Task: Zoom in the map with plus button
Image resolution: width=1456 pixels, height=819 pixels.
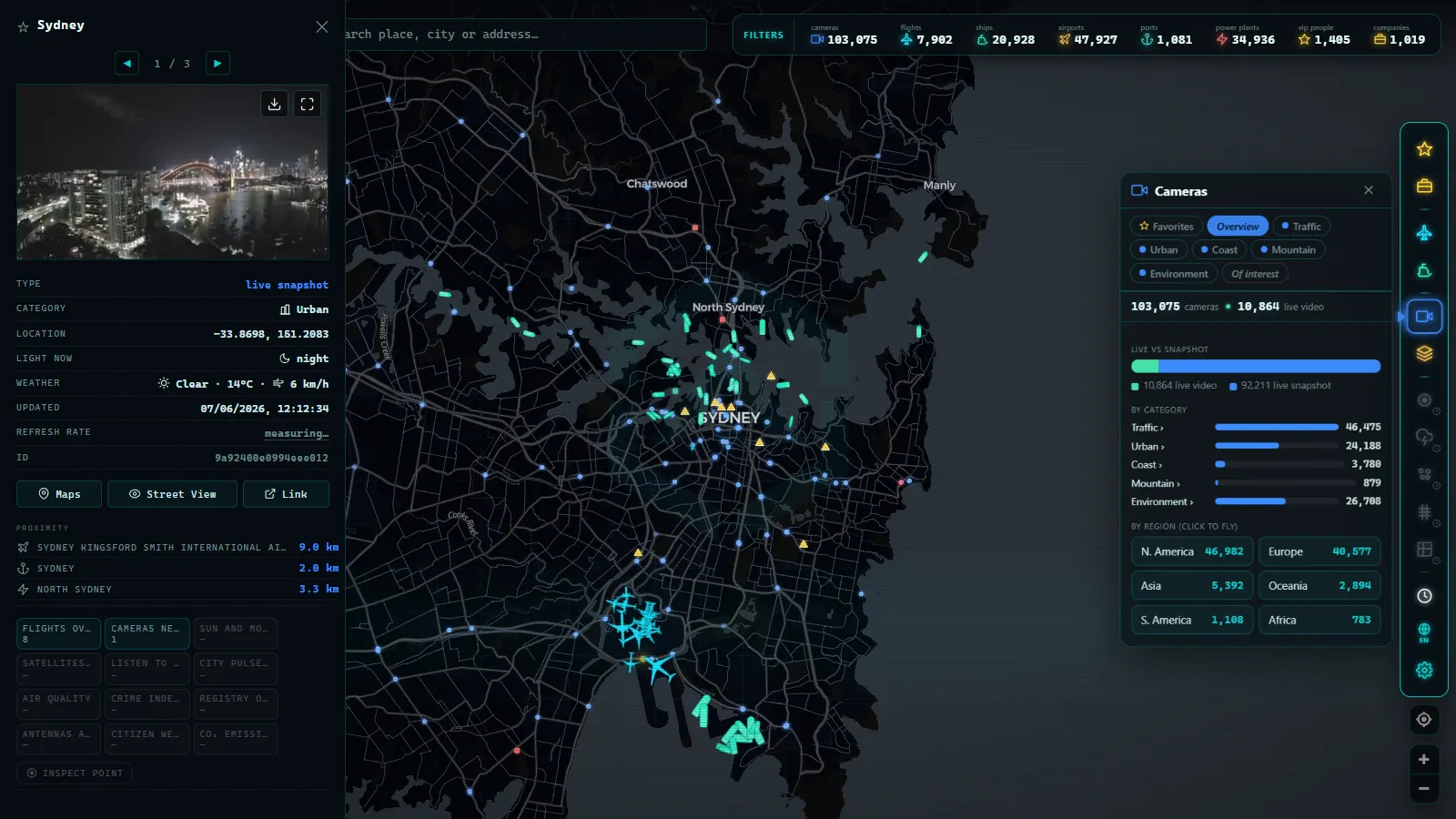Action: click(1424, 759)
